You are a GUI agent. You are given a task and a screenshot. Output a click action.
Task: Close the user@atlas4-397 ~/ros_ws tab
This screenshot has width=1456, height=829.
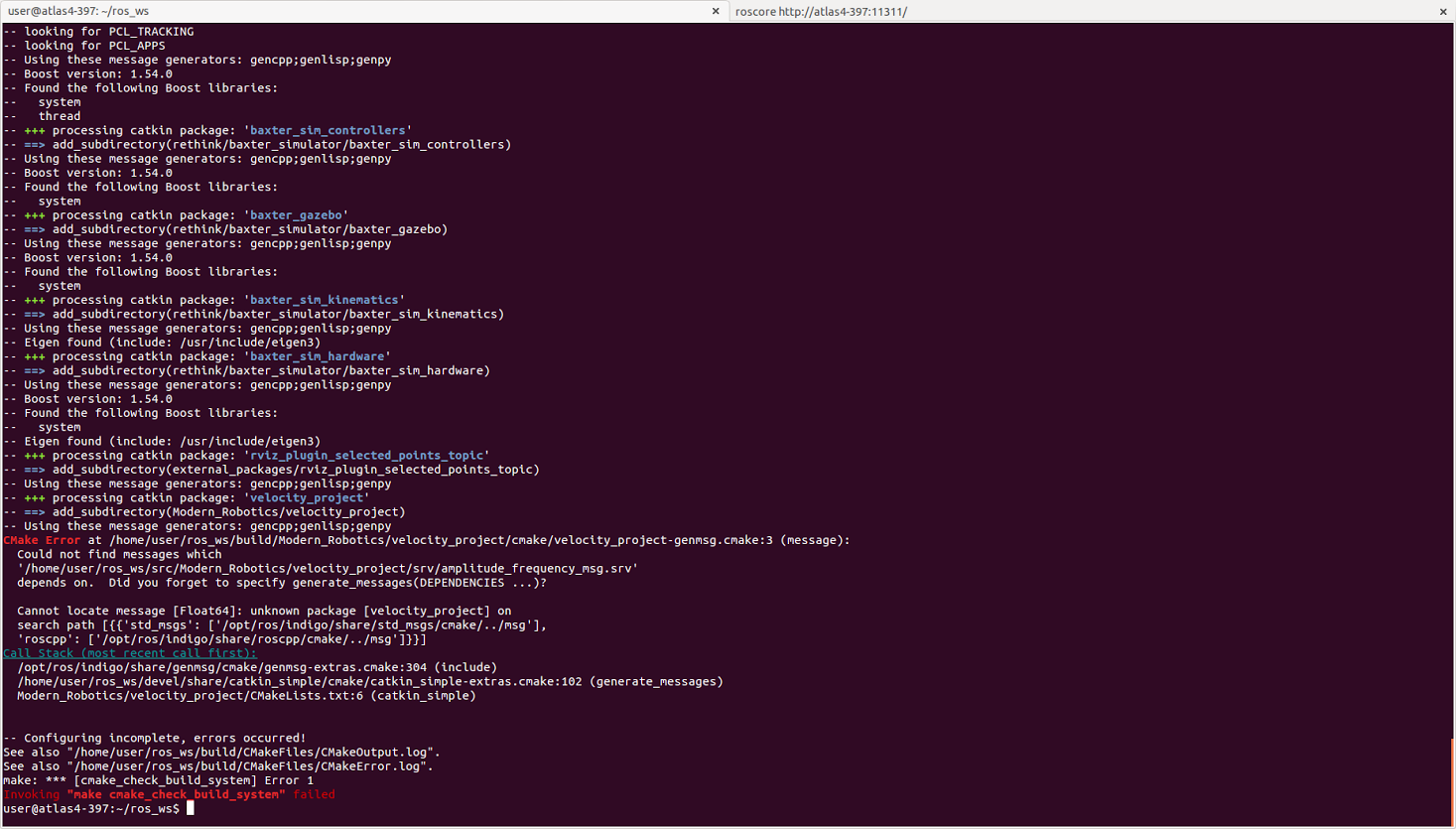click(716, 12)
